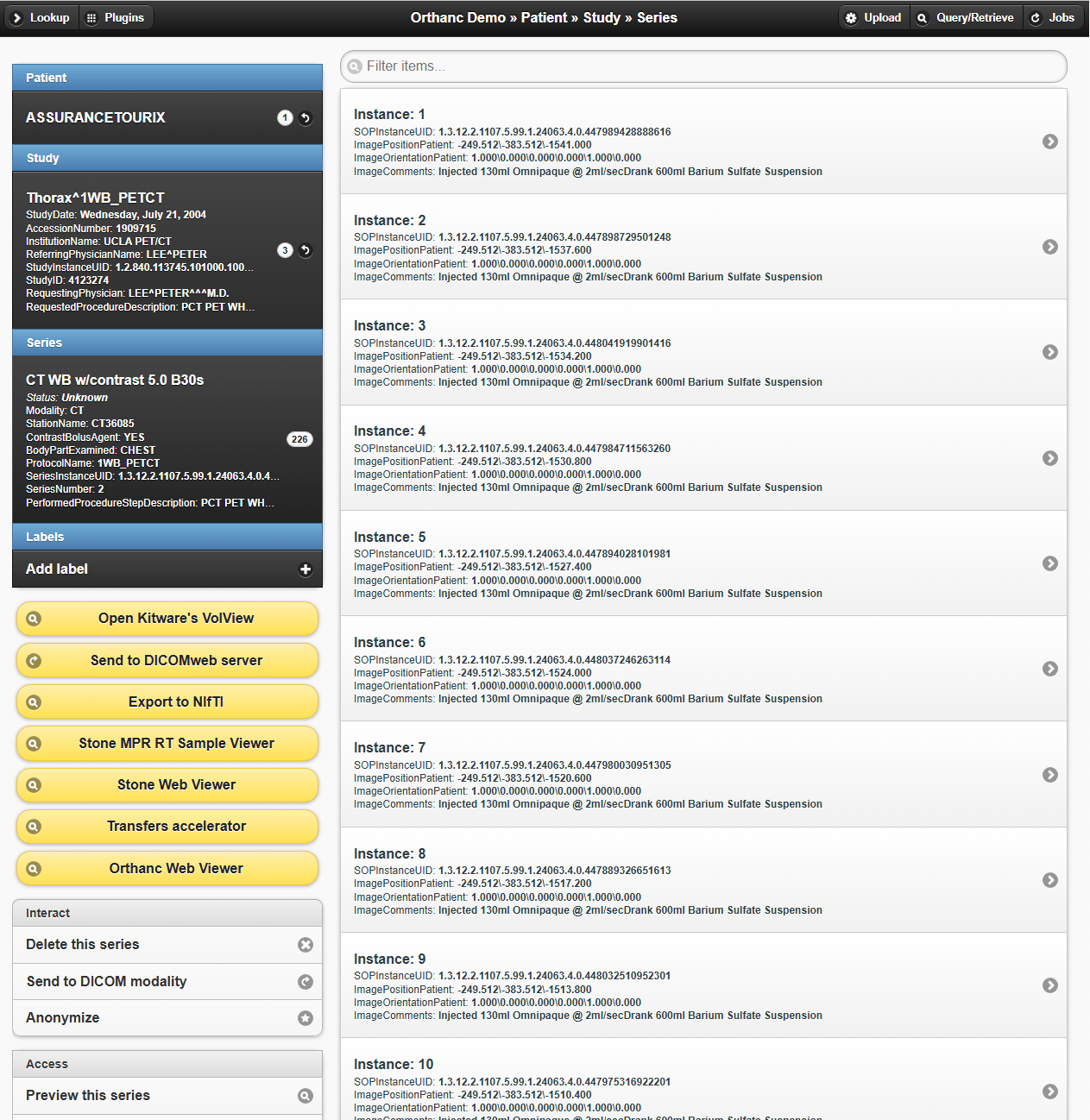
Task: Click Delete this series
Action: (167, 945)
